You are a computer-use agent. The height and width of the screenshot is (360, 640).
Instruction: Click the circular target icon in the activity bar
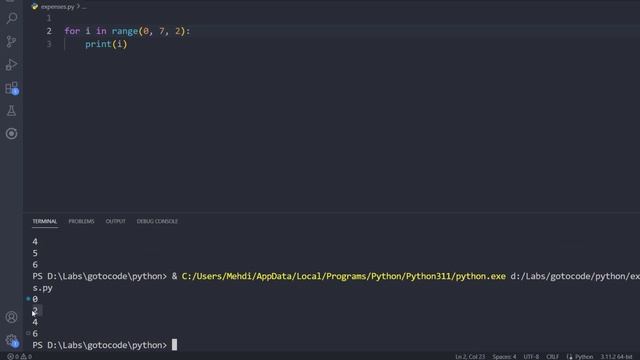point(11,133)
